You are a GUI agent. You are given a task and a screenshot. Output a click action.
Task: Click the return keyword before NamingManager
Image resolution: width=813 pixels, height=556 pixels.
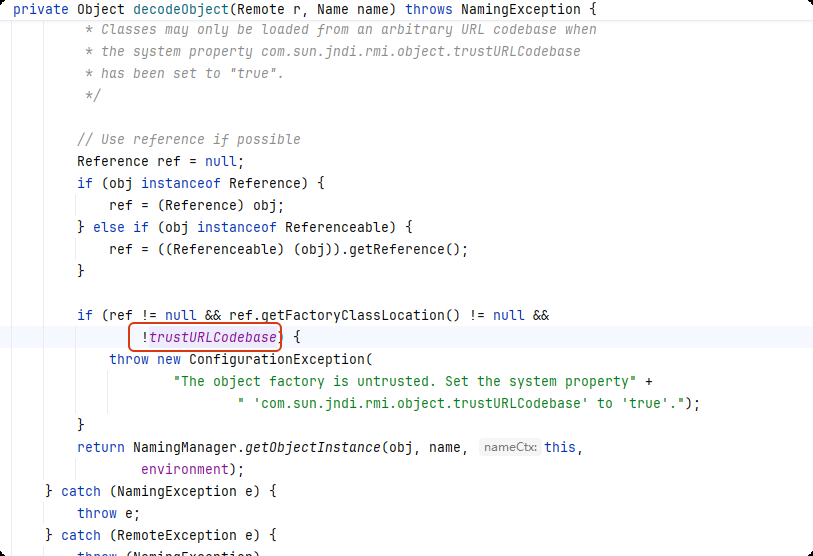[101, 447]
